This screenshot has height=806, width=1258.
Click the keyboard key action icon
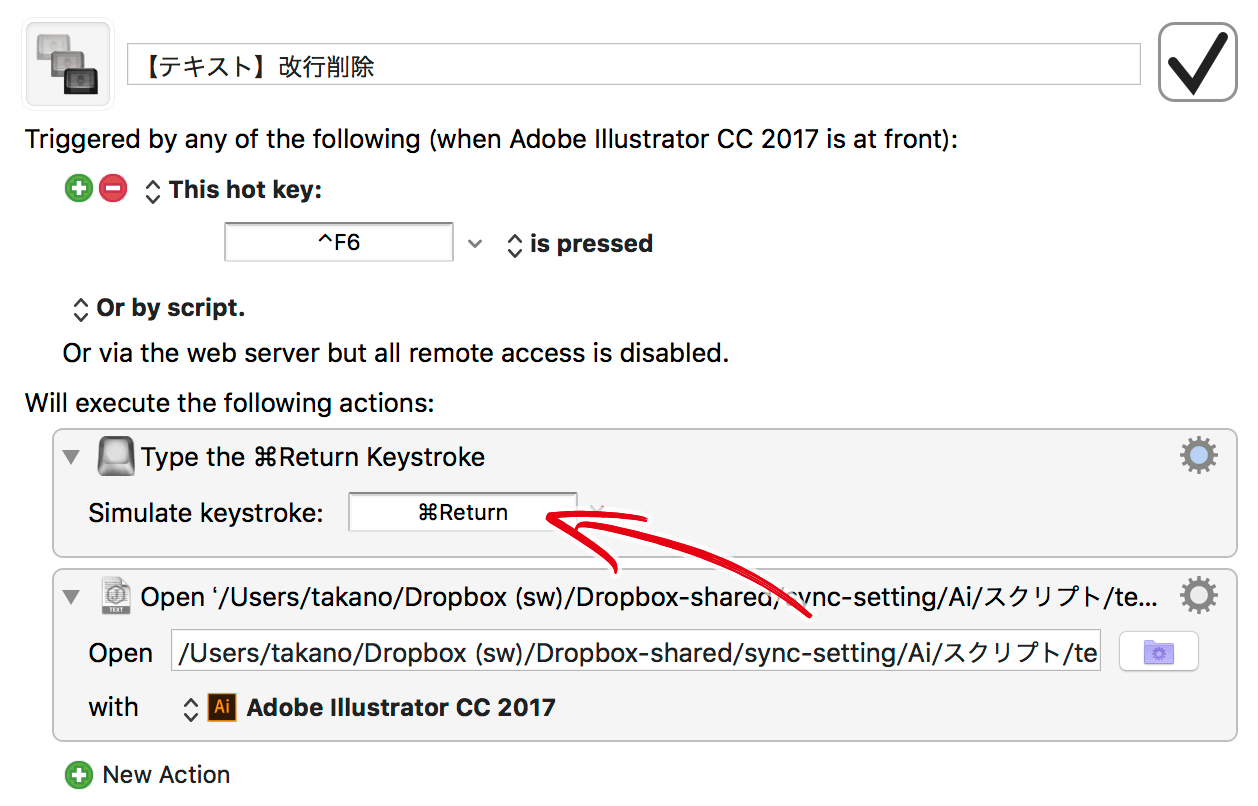tap(116, 457)
